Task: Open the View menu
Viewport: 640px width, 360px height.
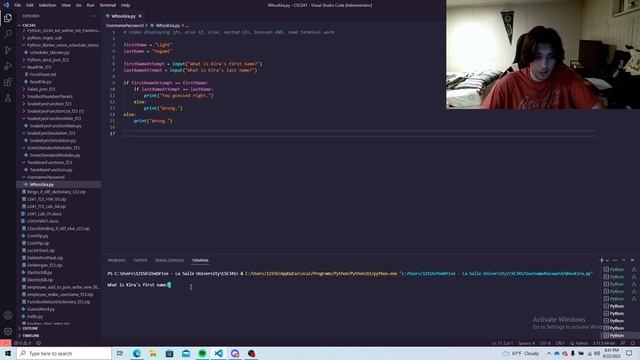Action: coord(66,5)
